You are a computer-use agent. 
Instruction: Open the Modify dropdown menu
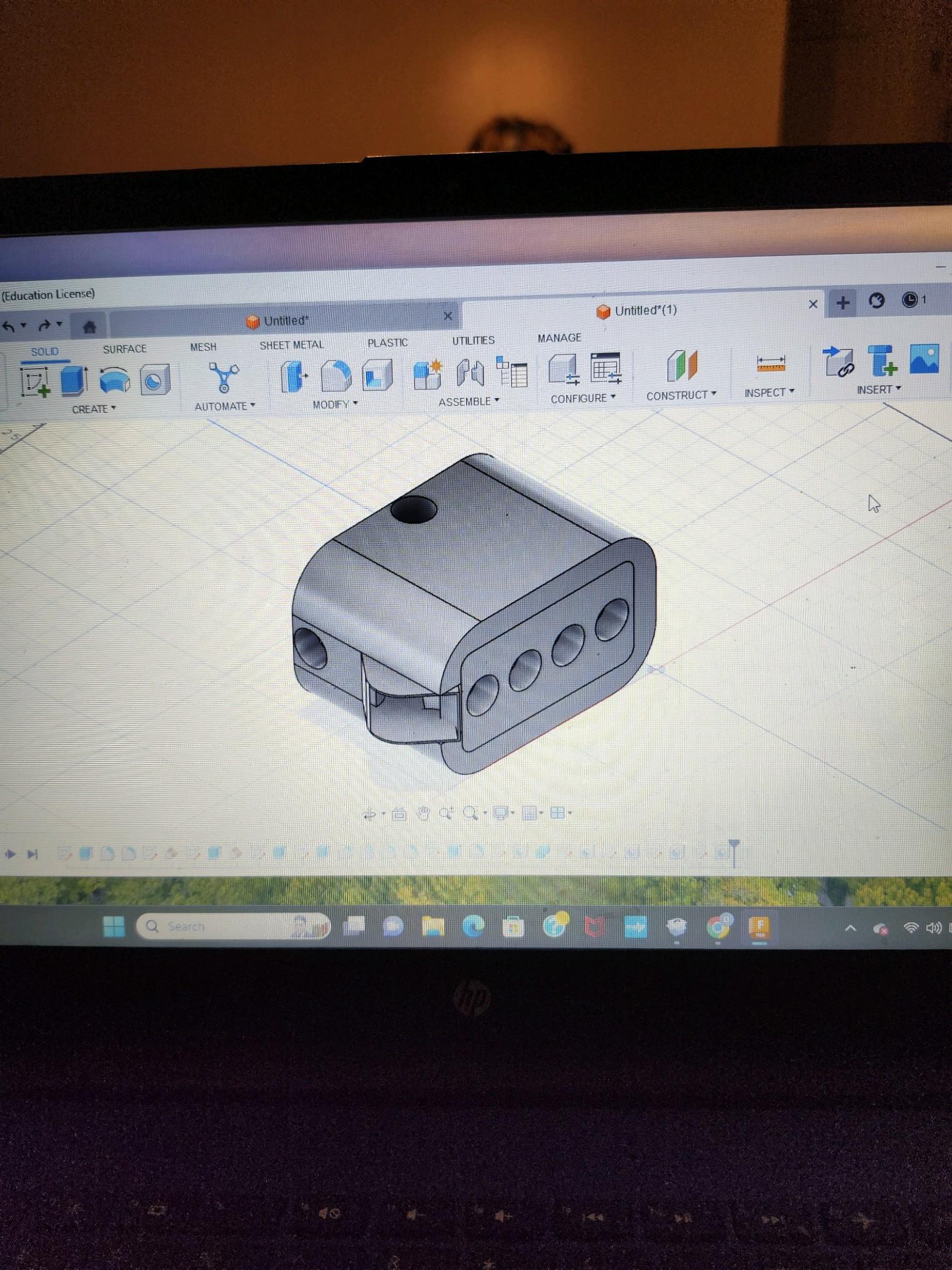click(x=335, y=404)
